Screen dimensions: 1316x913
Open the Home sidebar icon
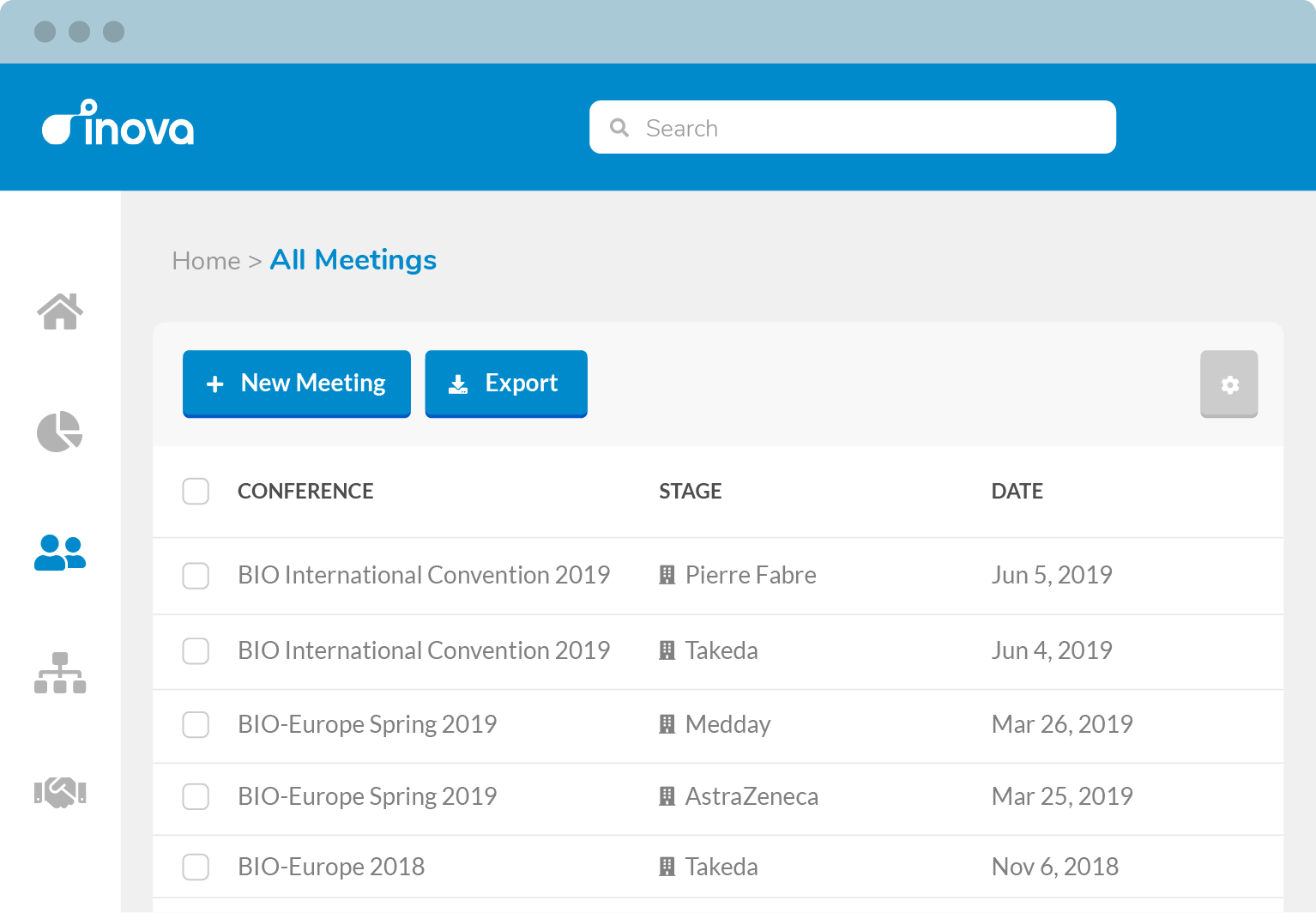(60, 311)
